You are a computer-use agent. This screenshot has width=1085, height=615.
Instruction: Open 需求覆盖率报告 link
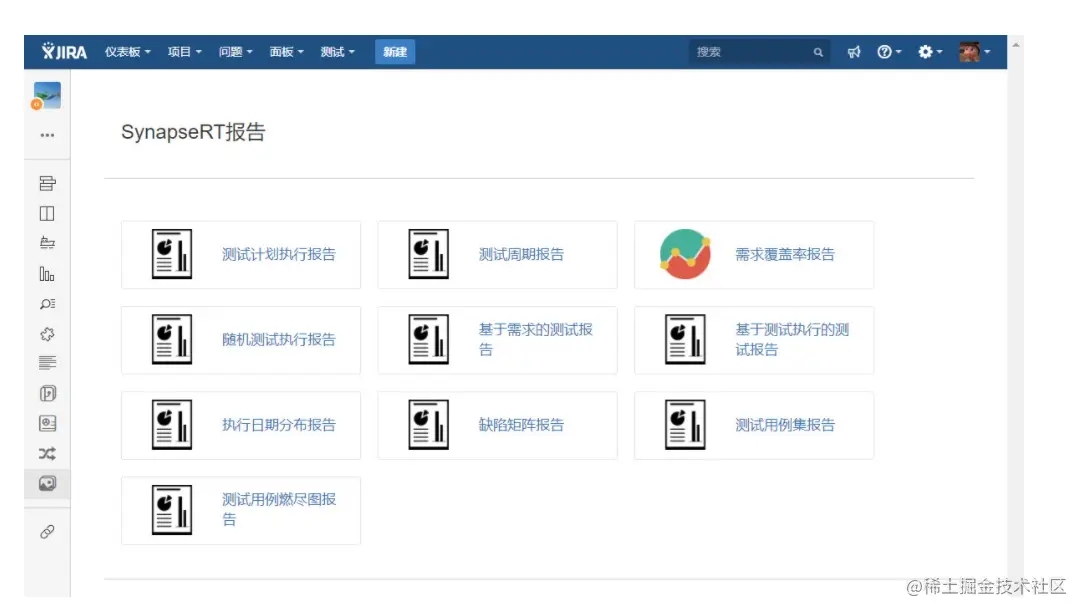pos(785,255)
